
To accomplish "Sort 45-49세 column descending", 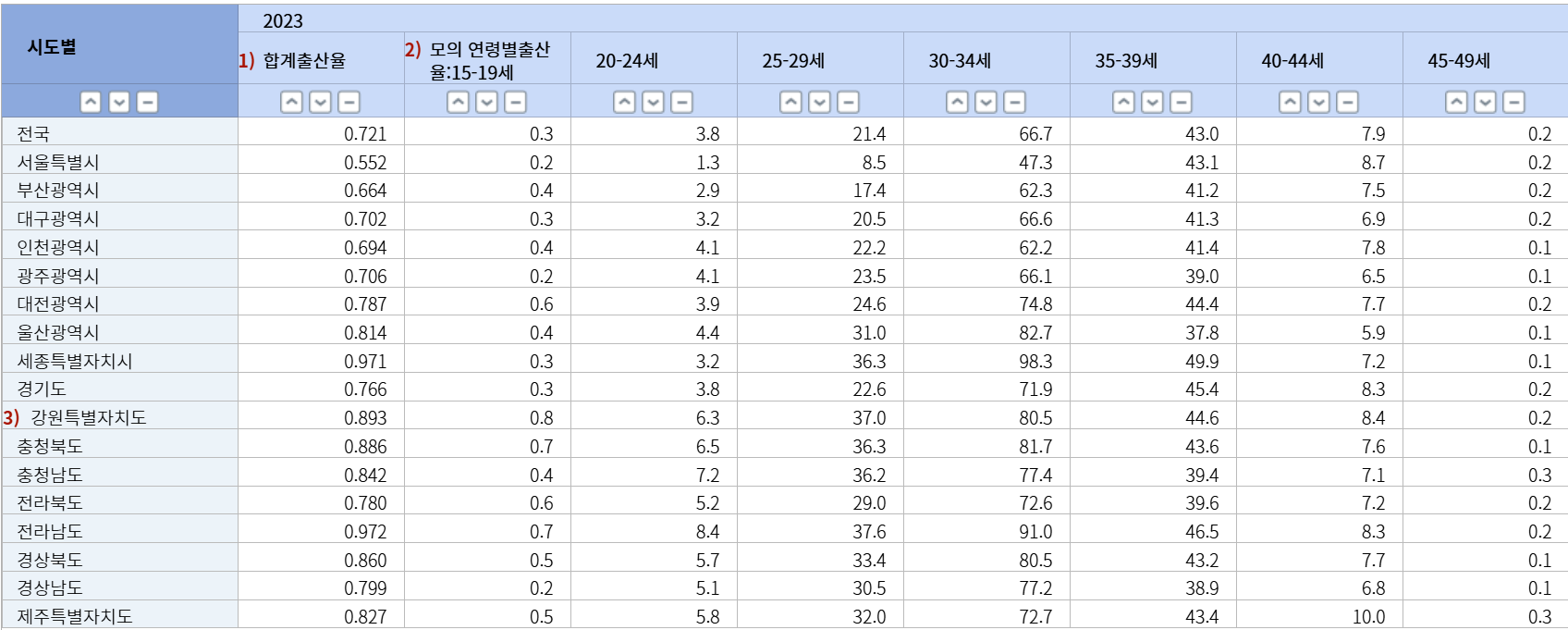I will 1486,102.
